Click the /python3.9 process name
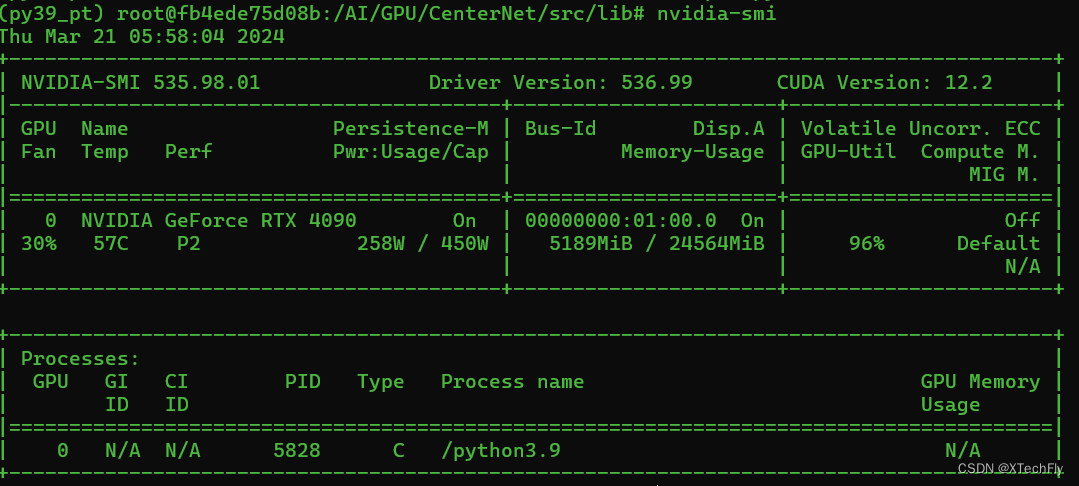This screenshot has width=1079, height=486. [500, 451]
